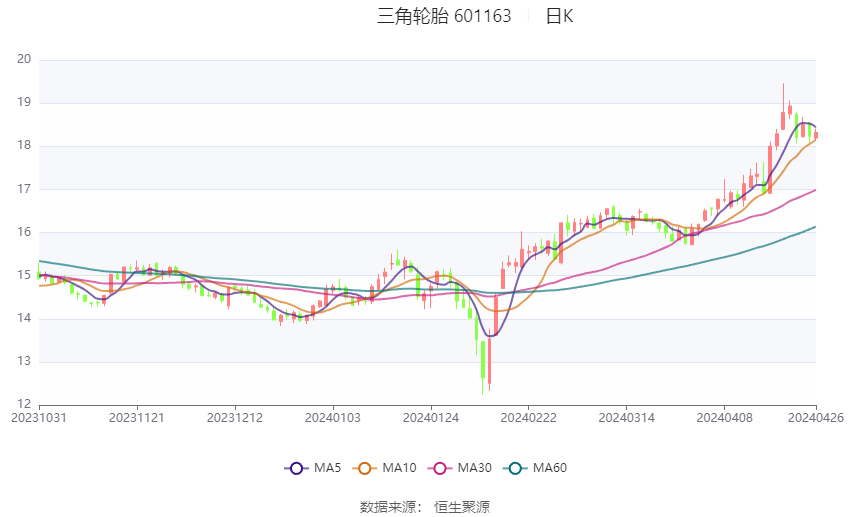
Task: Click the MA60 teal legend circle marker
Action: (515, 467)
